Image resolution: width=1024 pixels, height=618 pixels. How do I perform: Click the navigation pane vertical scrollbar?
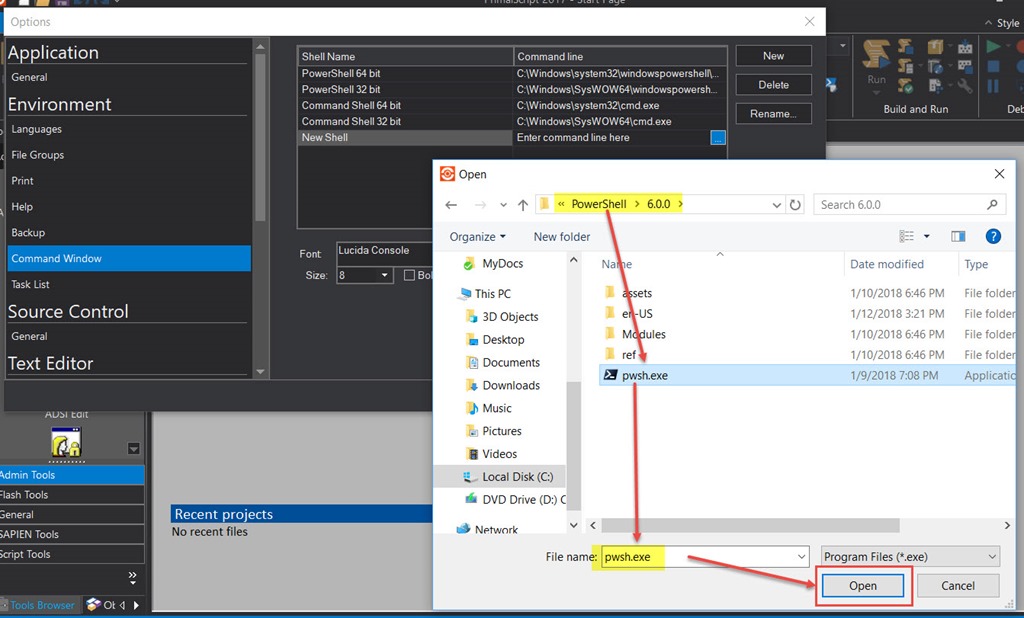click(573, 444)
